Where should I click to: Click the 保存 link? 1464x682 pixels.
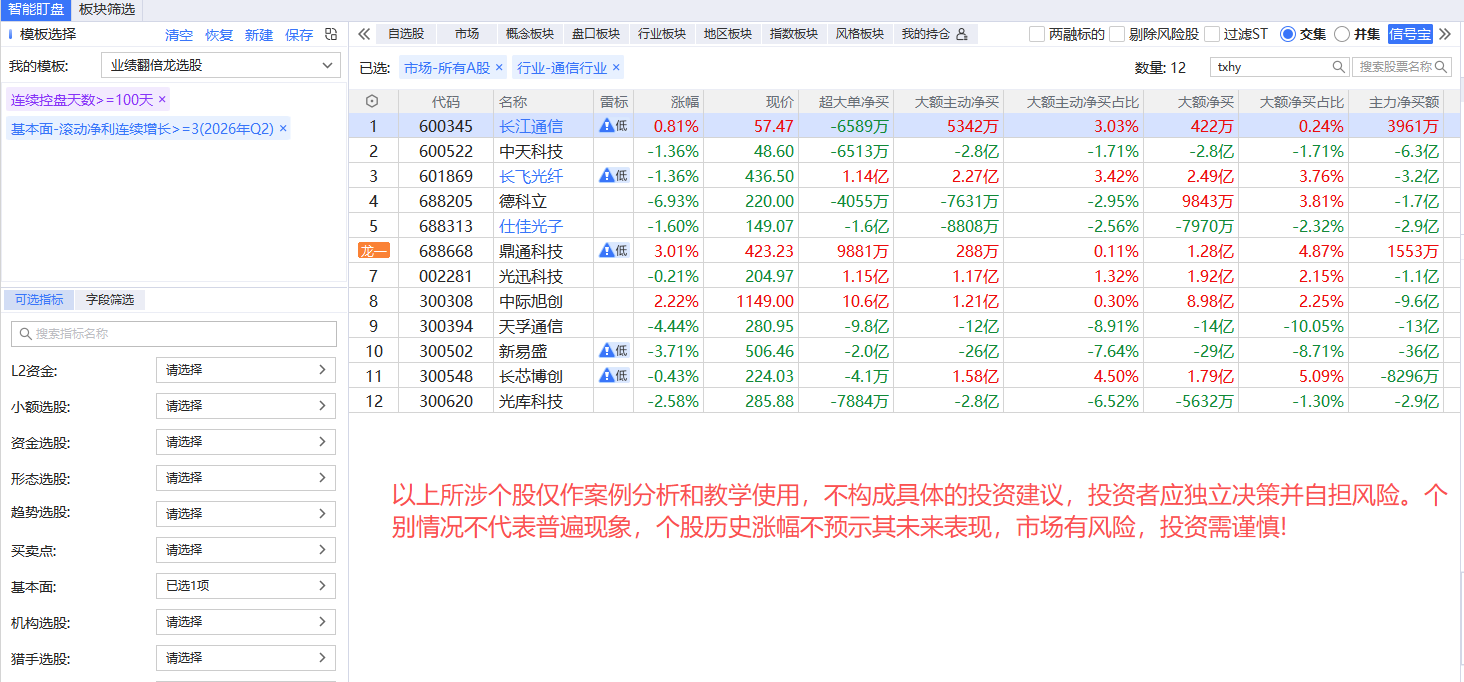click(x=299, y=35)
